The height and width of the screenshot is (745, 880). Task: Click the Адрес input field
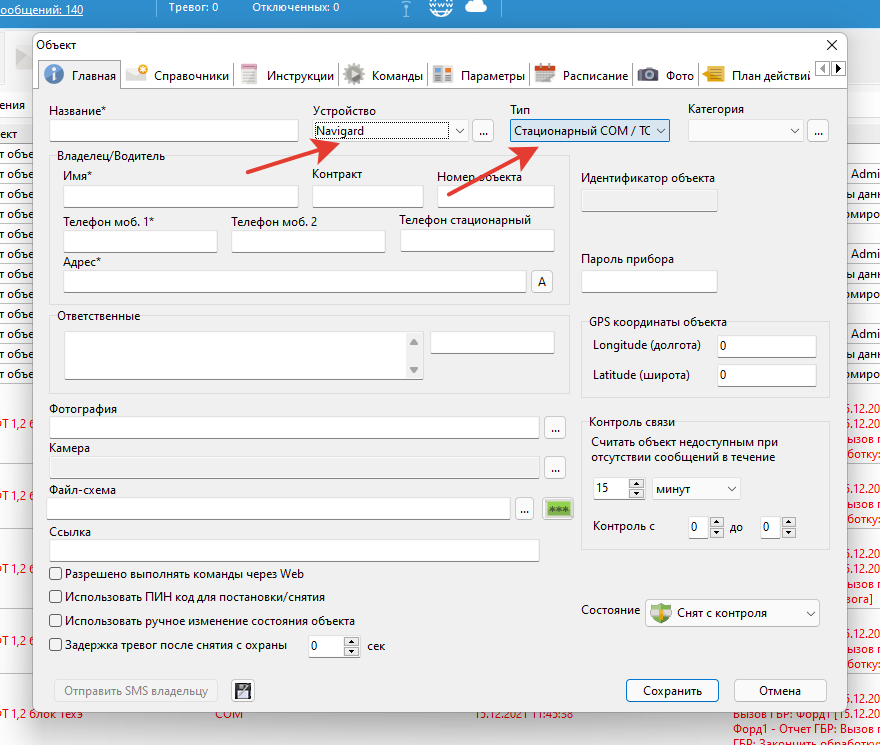295,281
